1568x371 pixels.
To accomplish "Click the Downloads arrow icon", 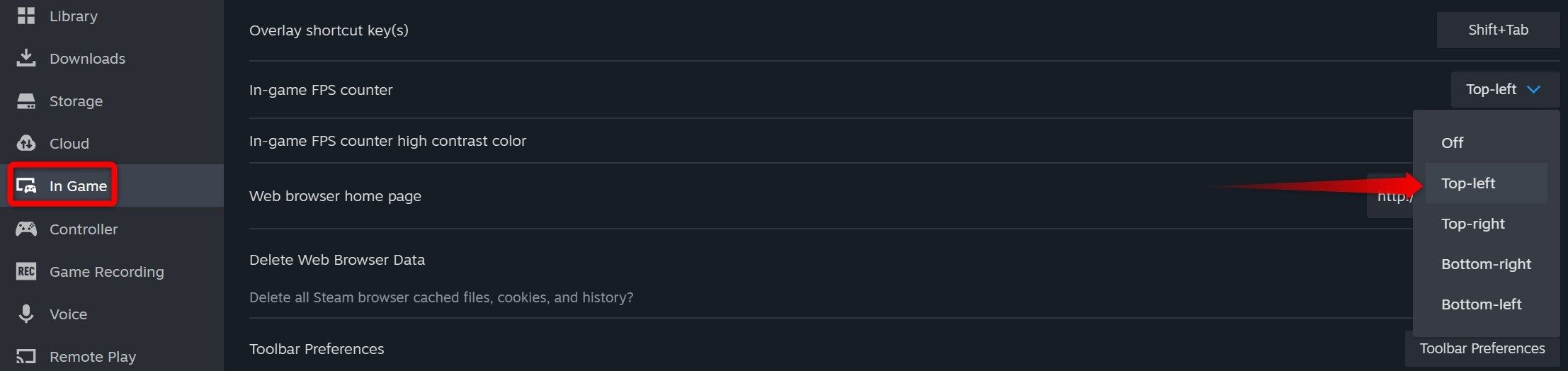I will [26, 58].
